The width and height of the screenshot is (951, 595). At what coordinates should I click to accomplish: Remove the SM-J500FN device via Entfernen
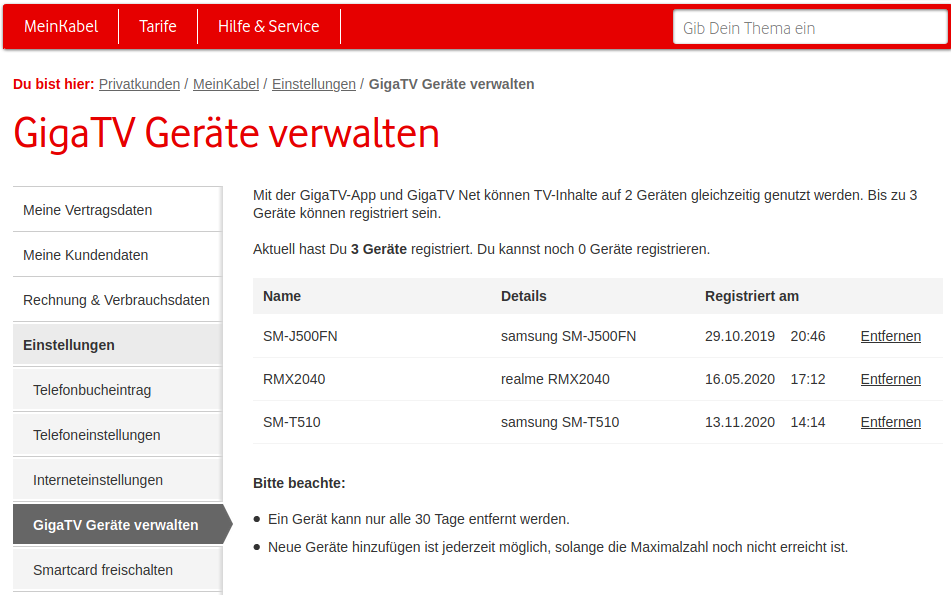890,336
